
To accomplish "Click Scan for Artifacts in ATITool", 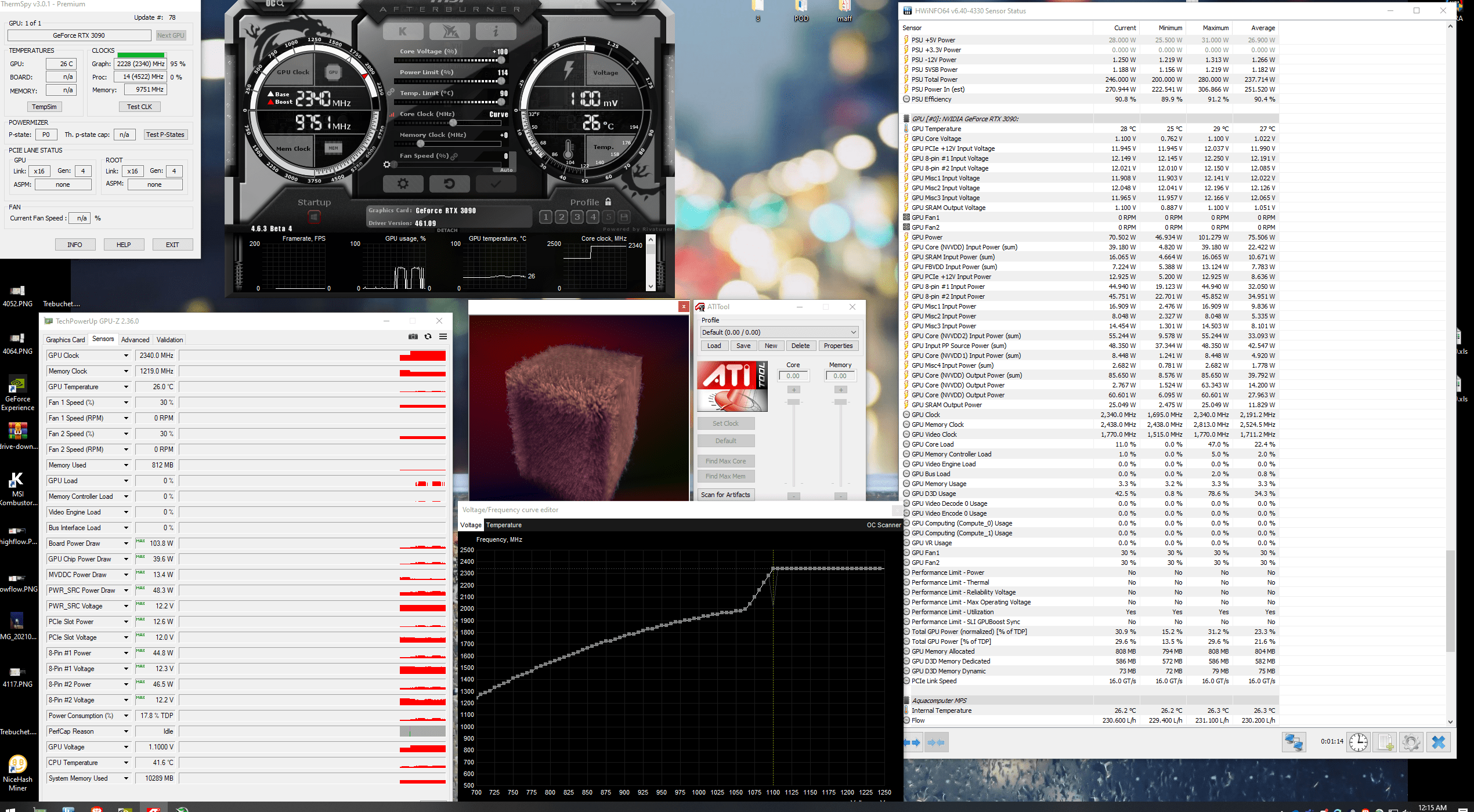I will point(725,495).
